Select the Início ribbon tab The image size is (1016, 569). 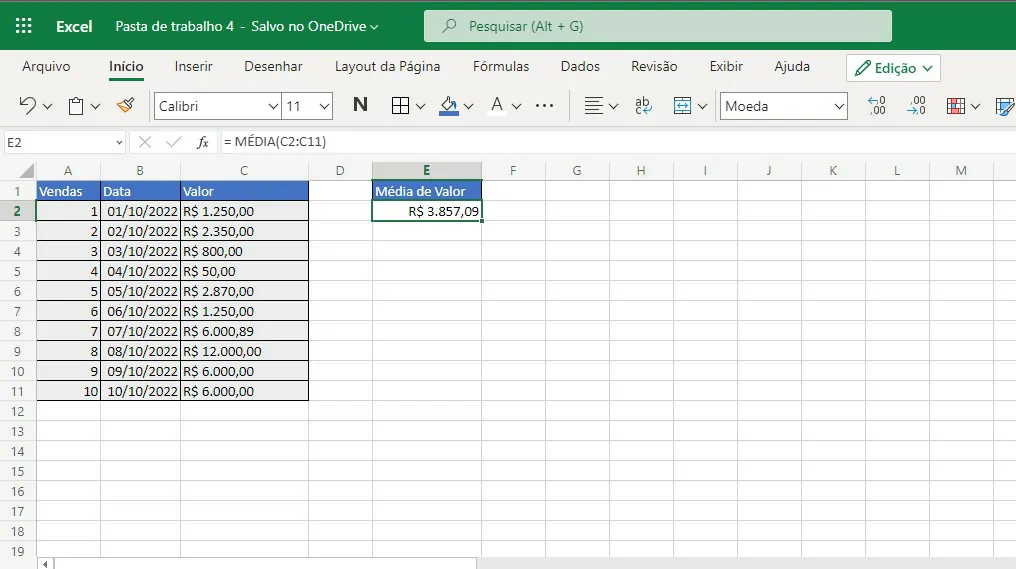126,66
